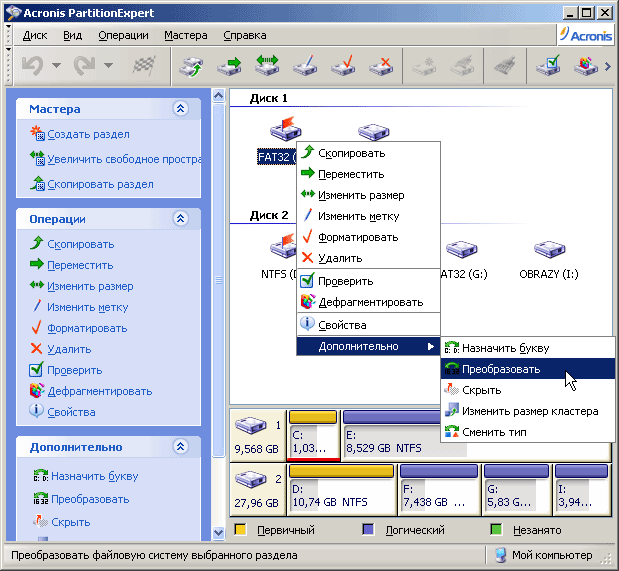Select the FAT32 partition icon on Диск 1

[x=286, y=129]
